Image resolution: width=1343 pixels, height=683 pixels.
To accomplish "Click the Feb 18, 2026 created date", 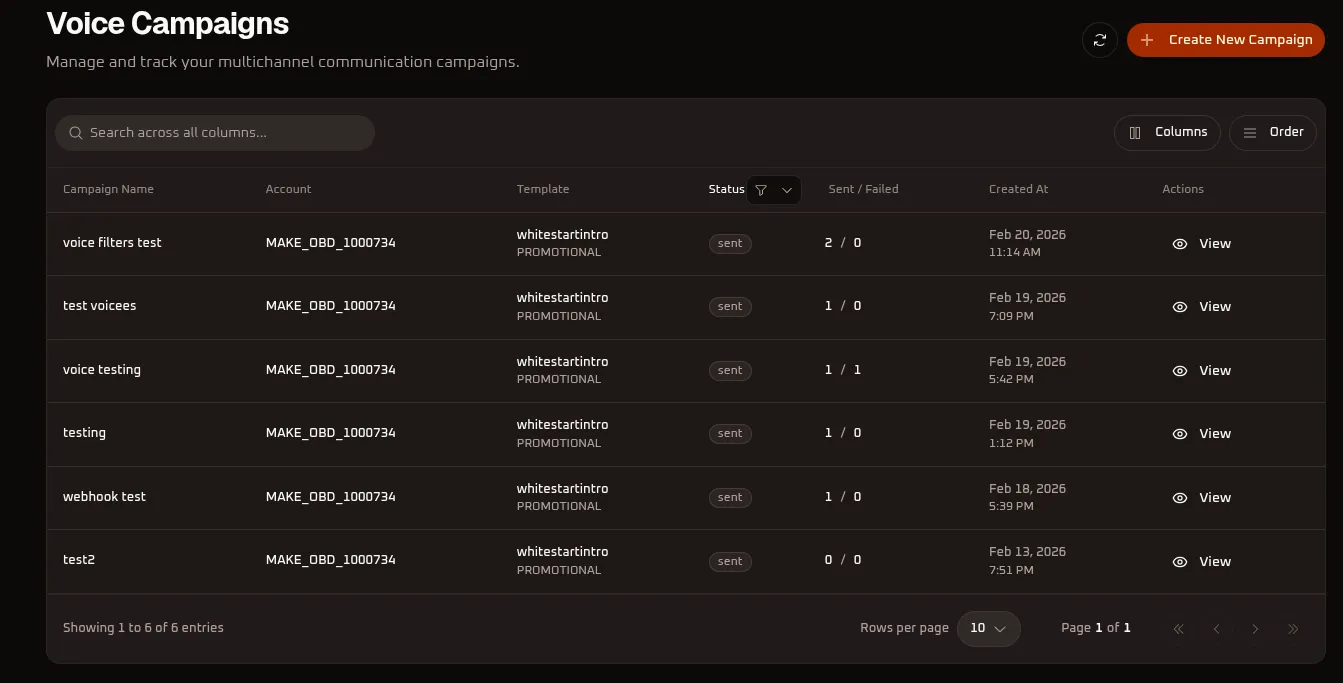I will pyautogui.click(x=1027, y=489).
